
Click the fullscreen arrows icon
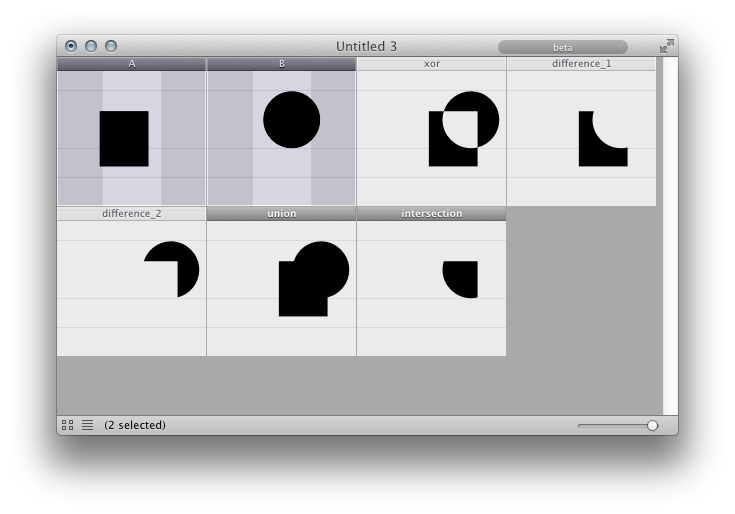(x=667, y=46)
